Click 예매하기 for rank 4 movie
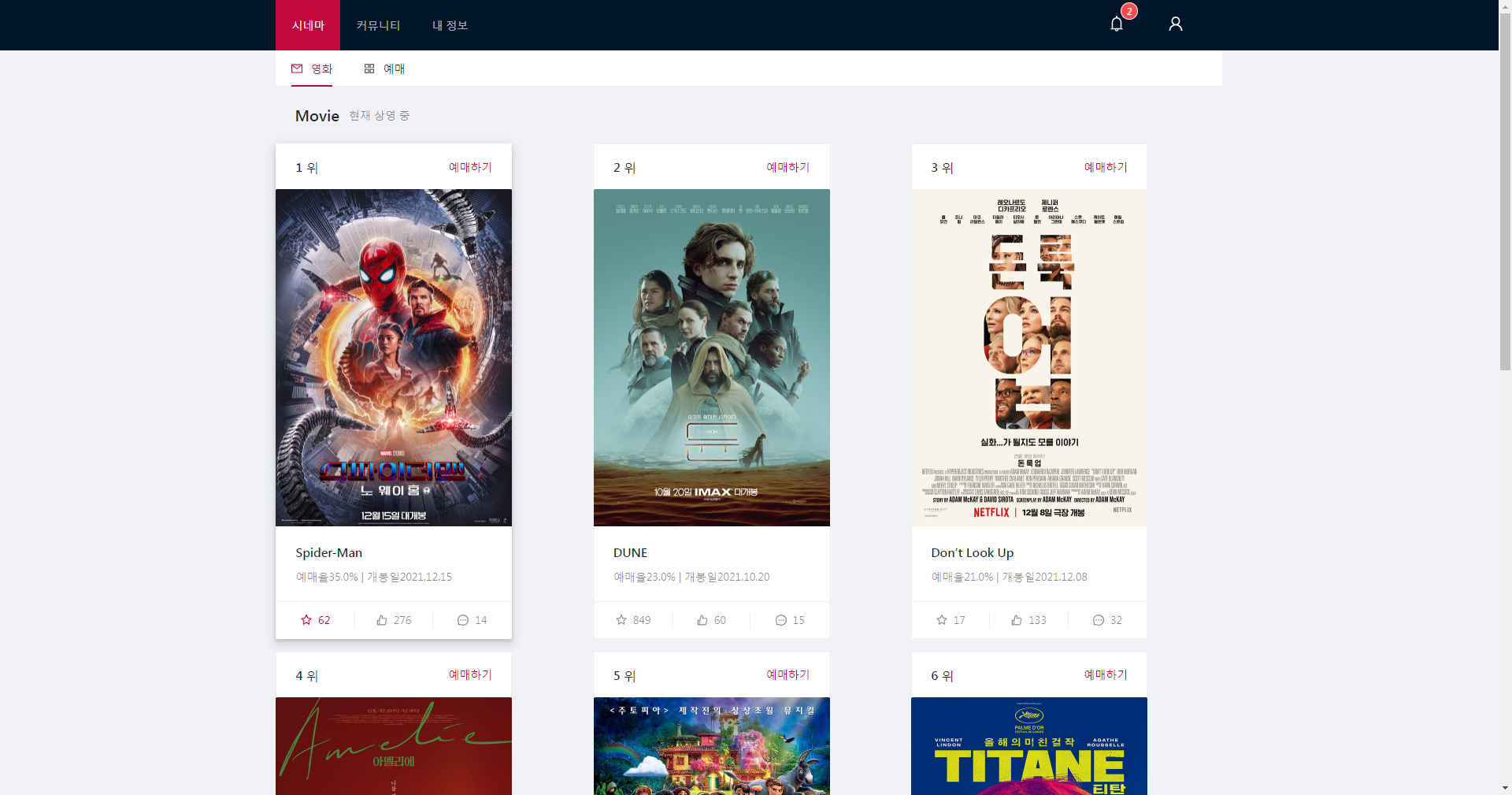This screenshot has height=795, width=1512. pyautogui.click(x=470, y=674)
